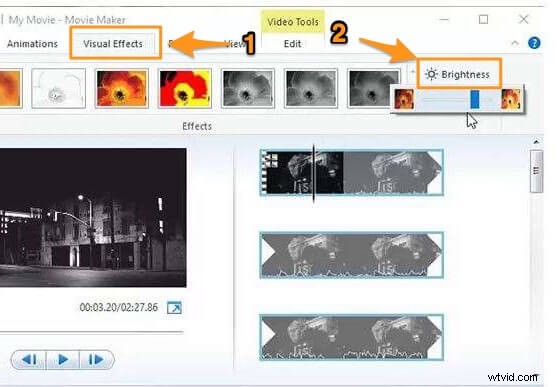
Task: Click the preview seek bar
Action: point(92,333)
